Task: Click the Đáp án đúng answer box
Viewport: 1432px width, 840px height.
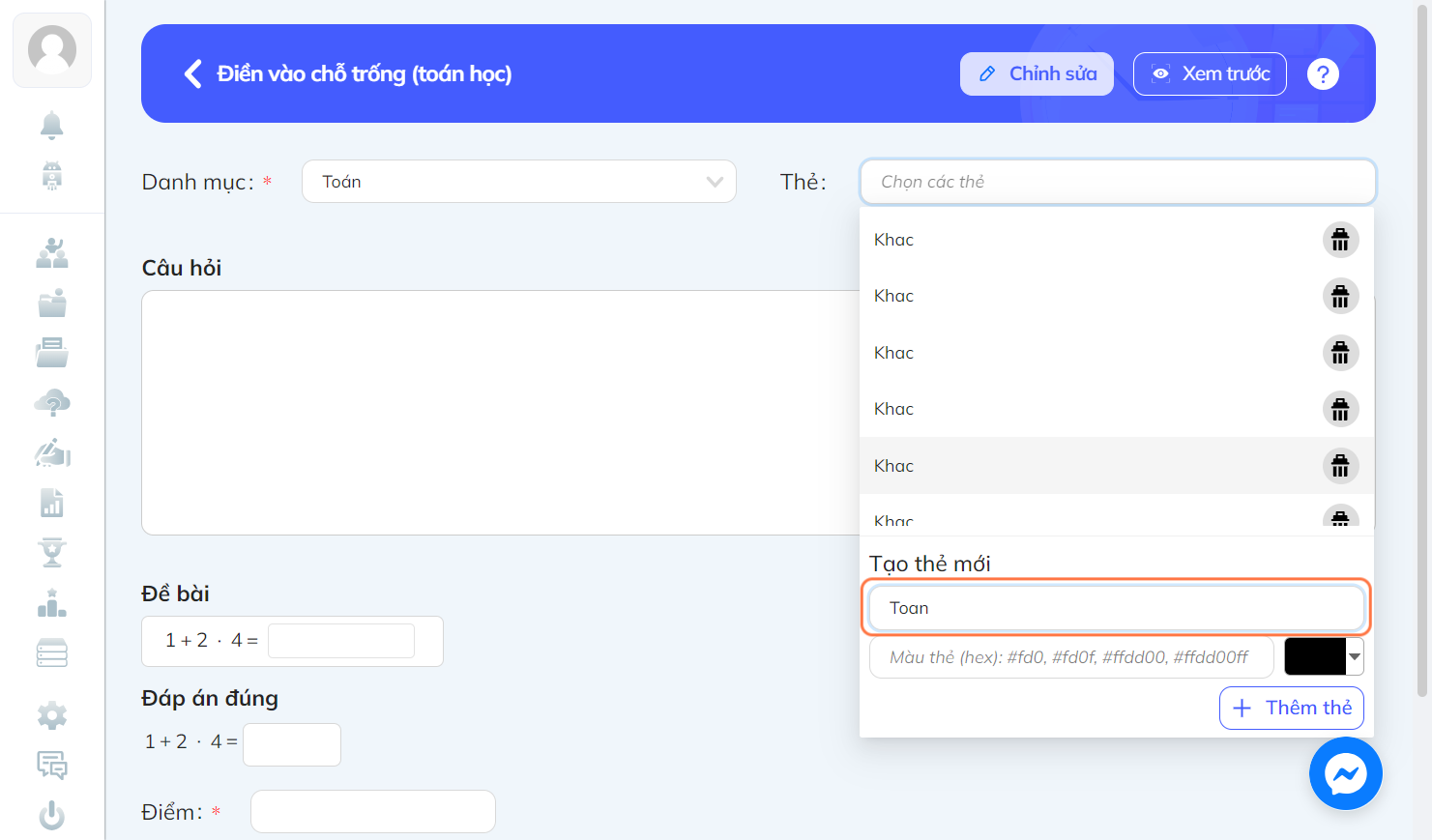Action: 292,744
